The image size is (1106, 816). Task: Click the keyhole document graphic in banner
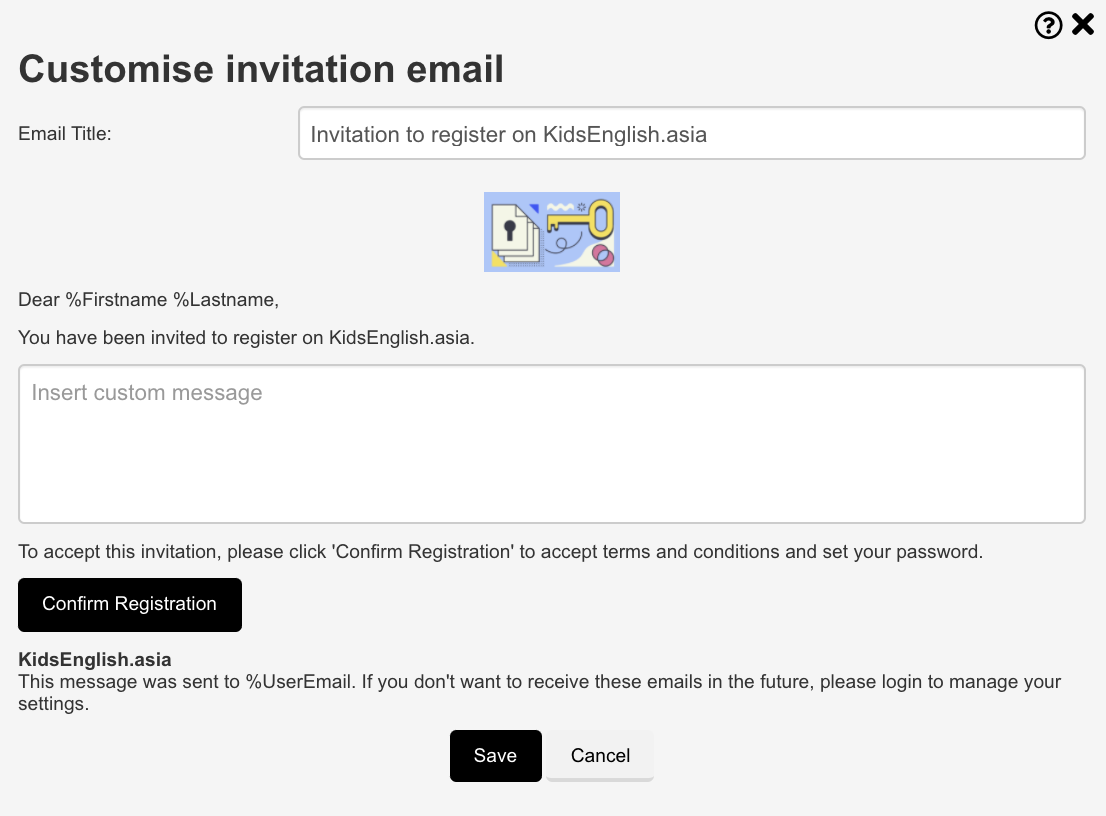(512, 234)
